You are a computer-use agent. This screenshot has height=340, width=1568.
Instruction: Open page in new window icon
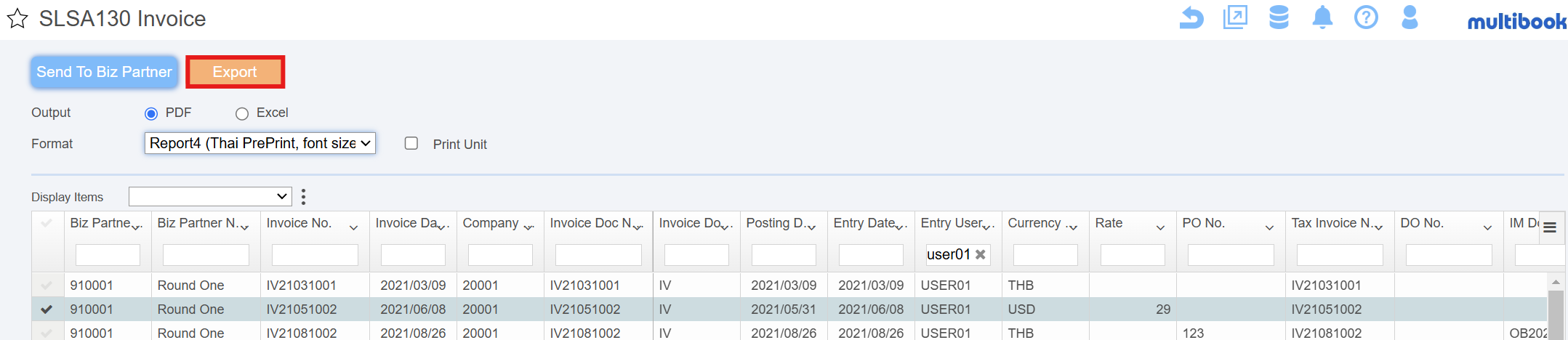click(1235, 17)
